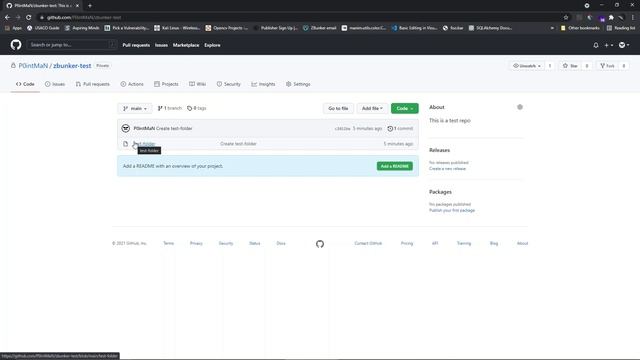Expand the green Code dropdown
The height and width of the screenshot is (360, 640).
pos(404,108)
